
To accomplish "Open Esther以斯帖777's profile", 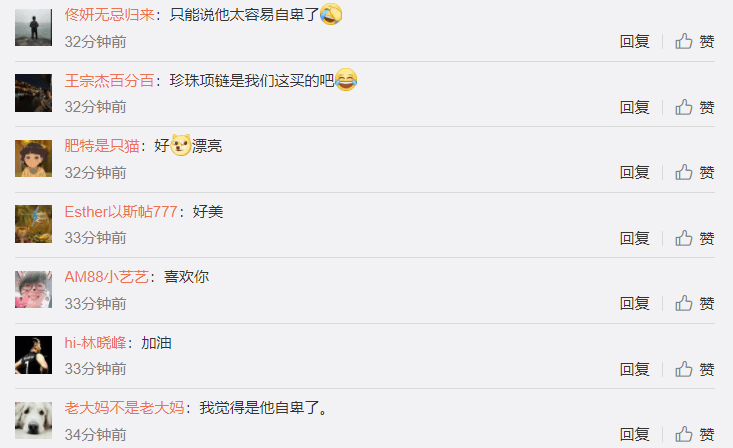I will point(121,211).
